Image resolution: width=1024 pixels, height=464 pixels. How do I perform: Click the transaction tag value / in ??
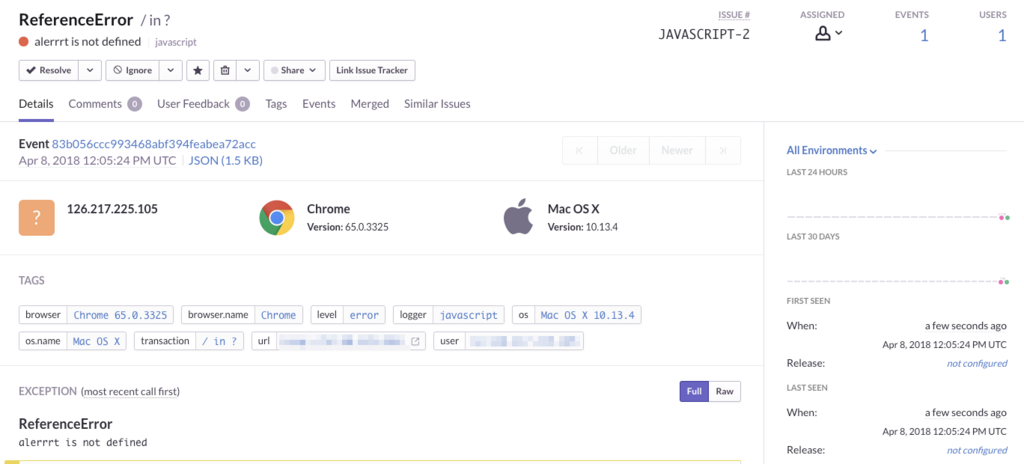tap(219, 341)
